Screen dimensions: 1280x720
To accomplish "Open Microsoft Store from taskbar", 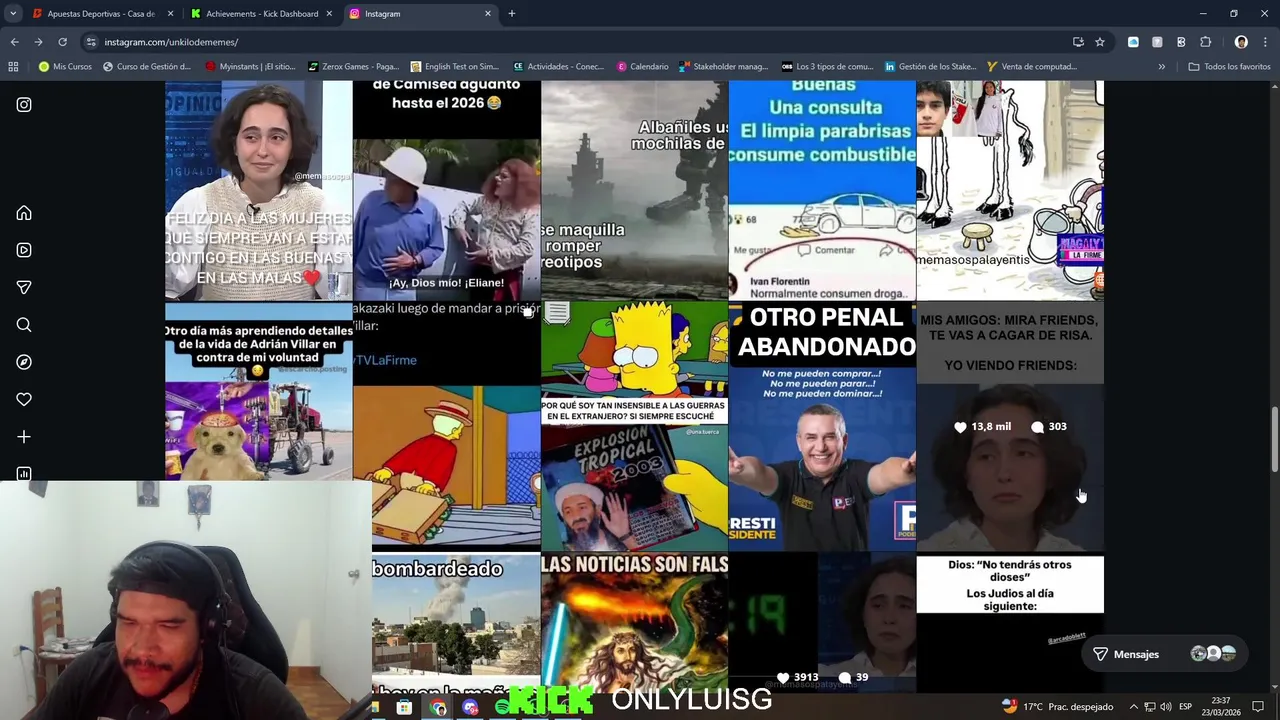I will pyautogui.click(x=404, y=707).
